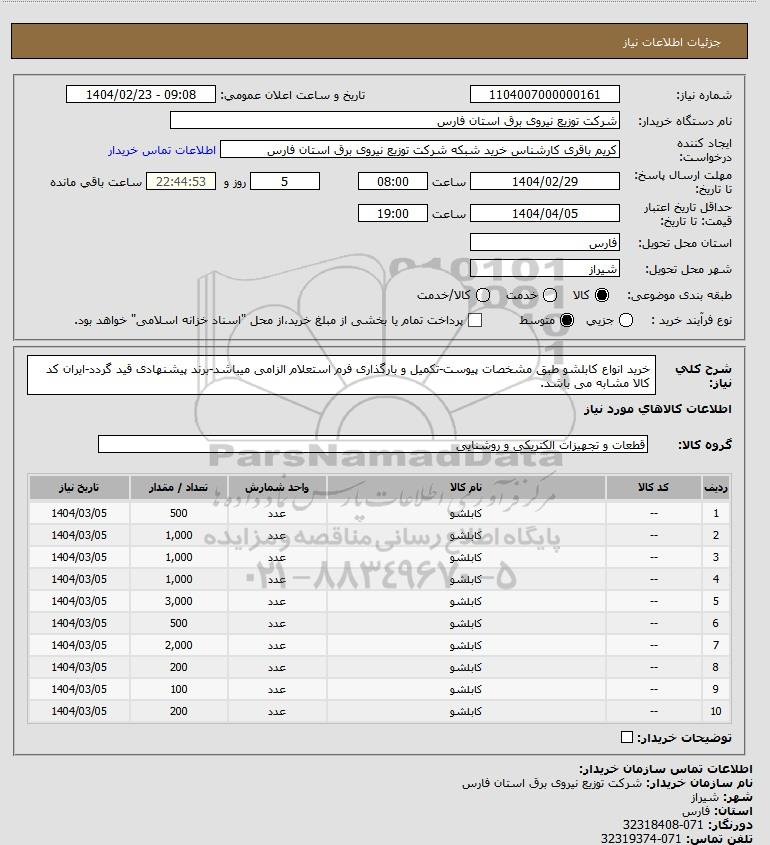Screen dimensions: 770x845
Task: Click the need date in row 3
Action: [x=79, y=557]
